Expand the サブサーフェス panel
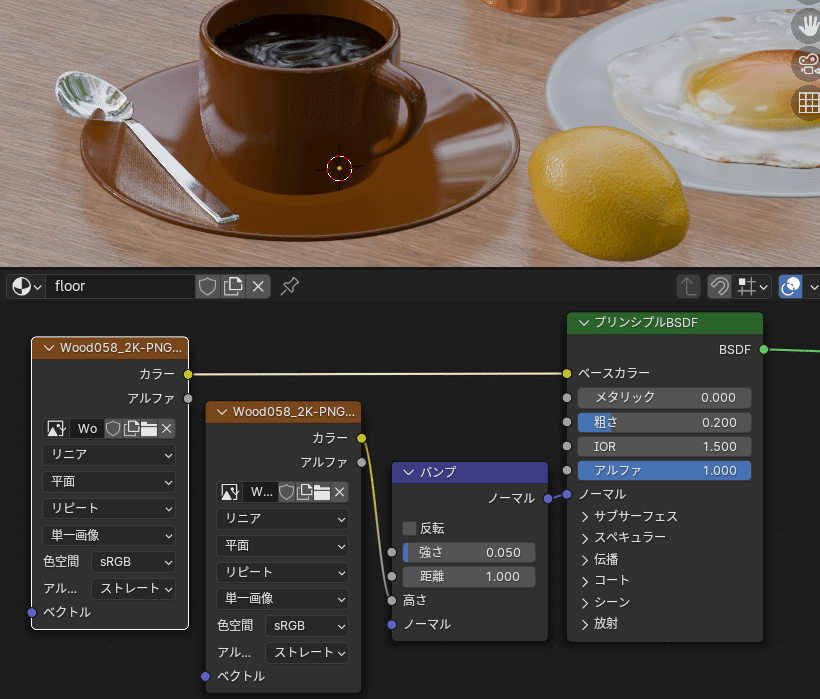 [x=630, y=517]
